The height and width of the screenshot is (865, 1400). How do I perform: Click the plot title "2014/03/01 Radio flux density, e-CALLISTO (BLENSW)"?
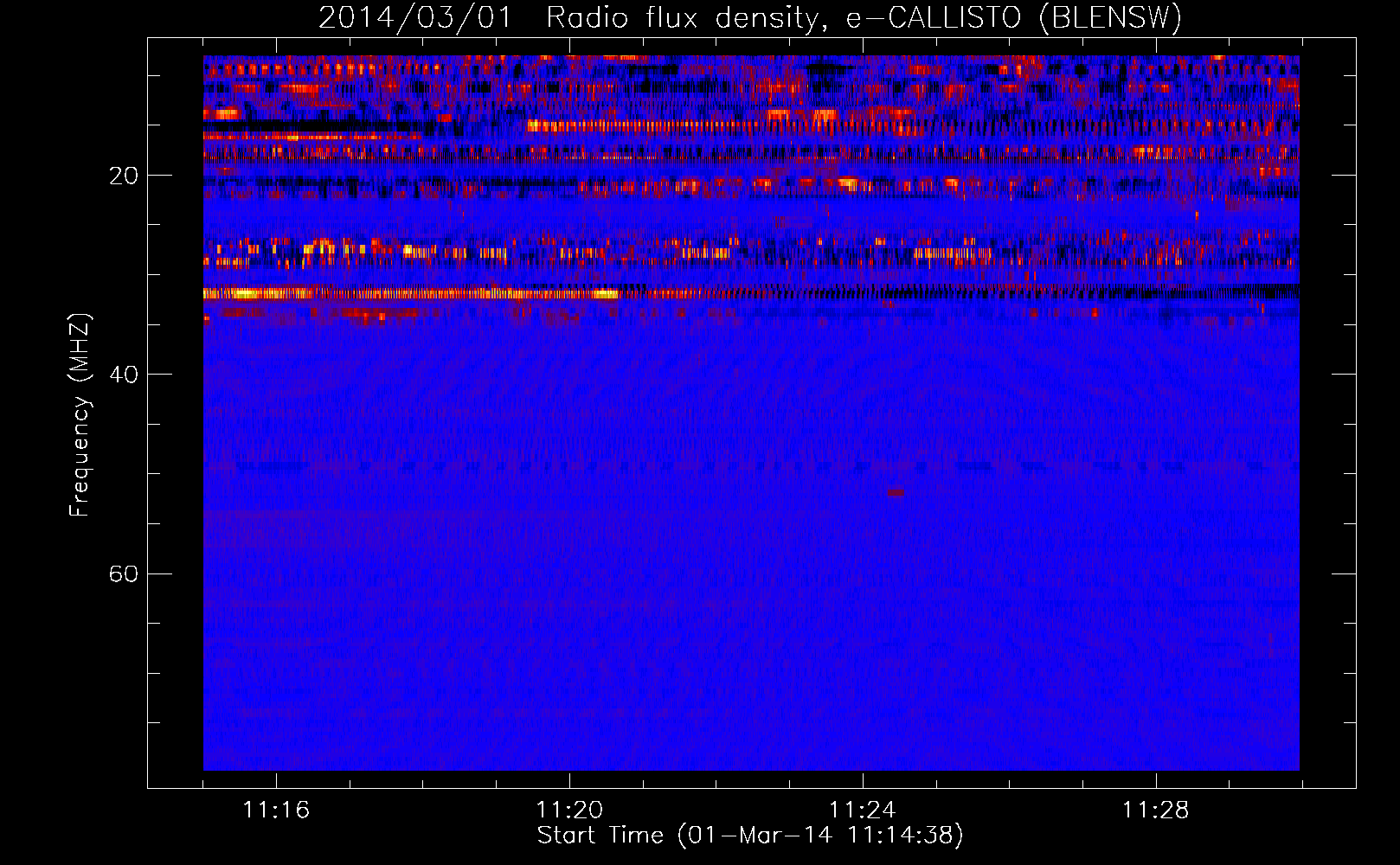750,18
